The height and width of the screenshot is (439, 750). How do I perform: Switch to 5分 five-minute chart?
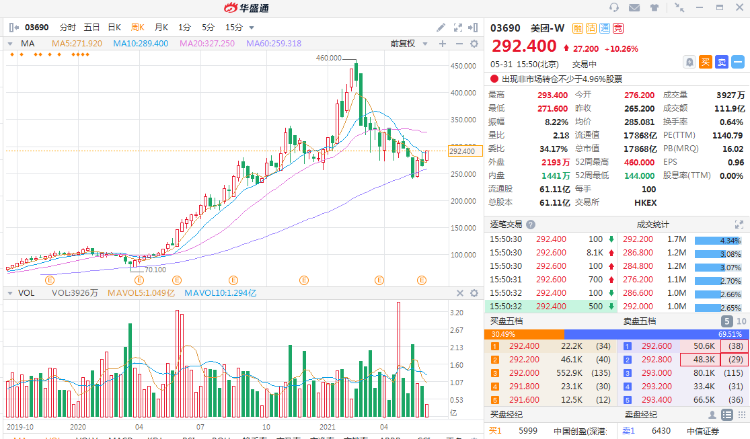[x=208, y=27]
